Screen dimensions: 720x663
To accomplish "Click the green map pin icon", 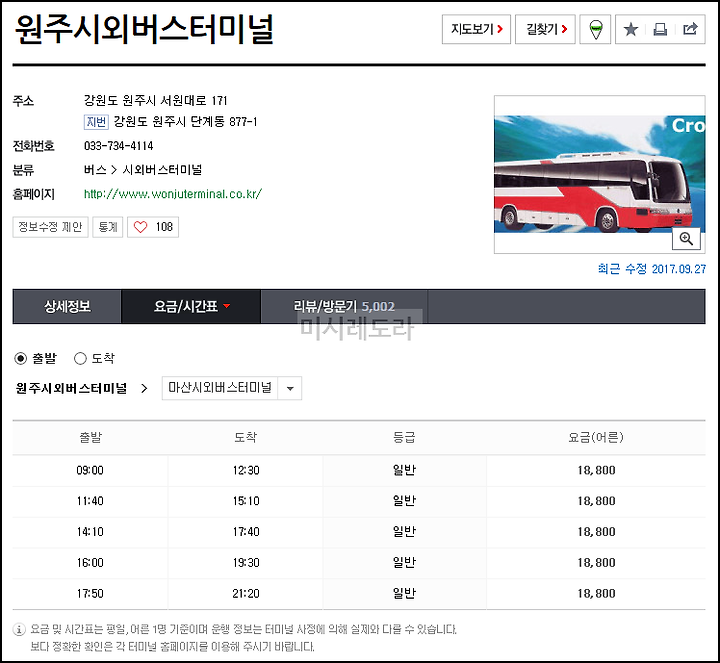I will click(596, 29).
